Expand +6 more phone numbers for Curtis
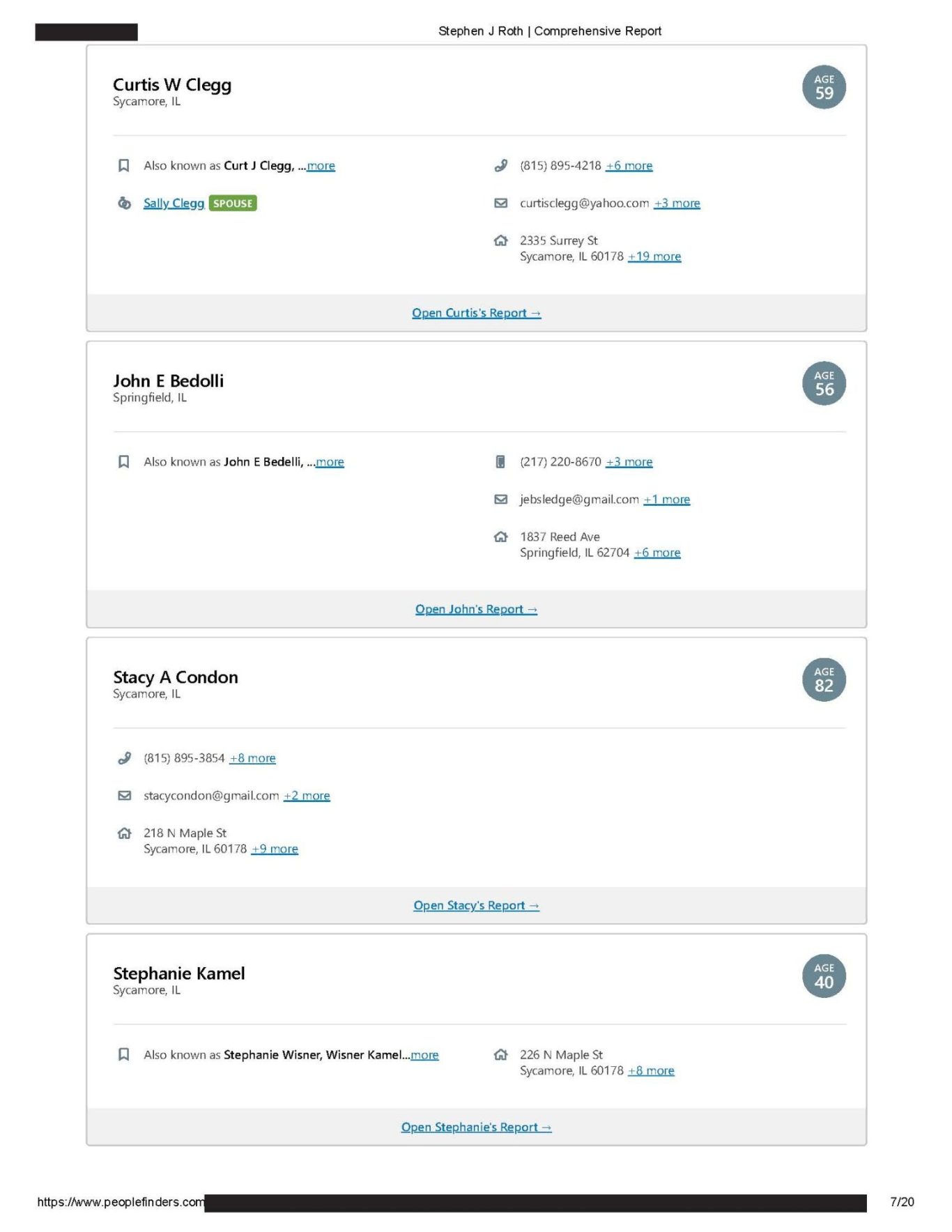 (629, 166)
